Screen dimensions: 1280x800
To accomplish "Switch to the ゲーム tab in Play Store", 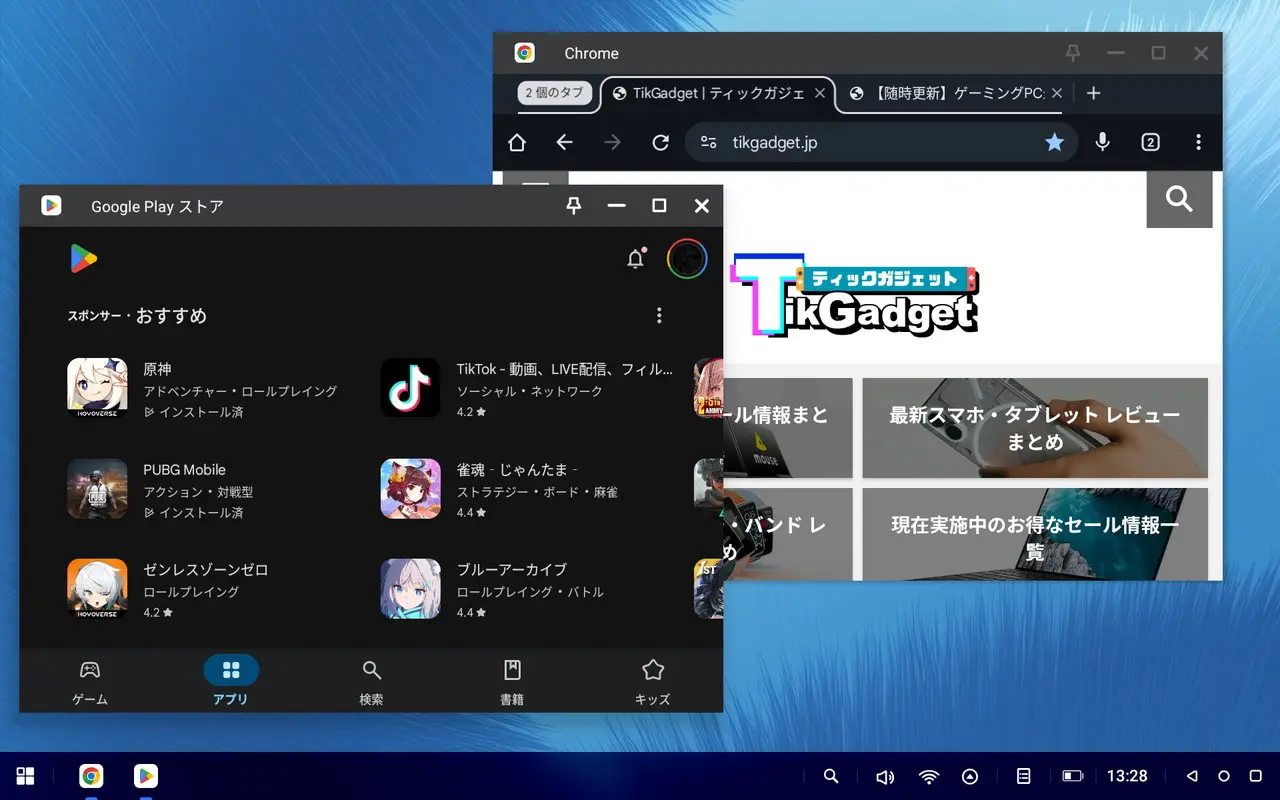I will pyautogui.click(x=90, y=681).
